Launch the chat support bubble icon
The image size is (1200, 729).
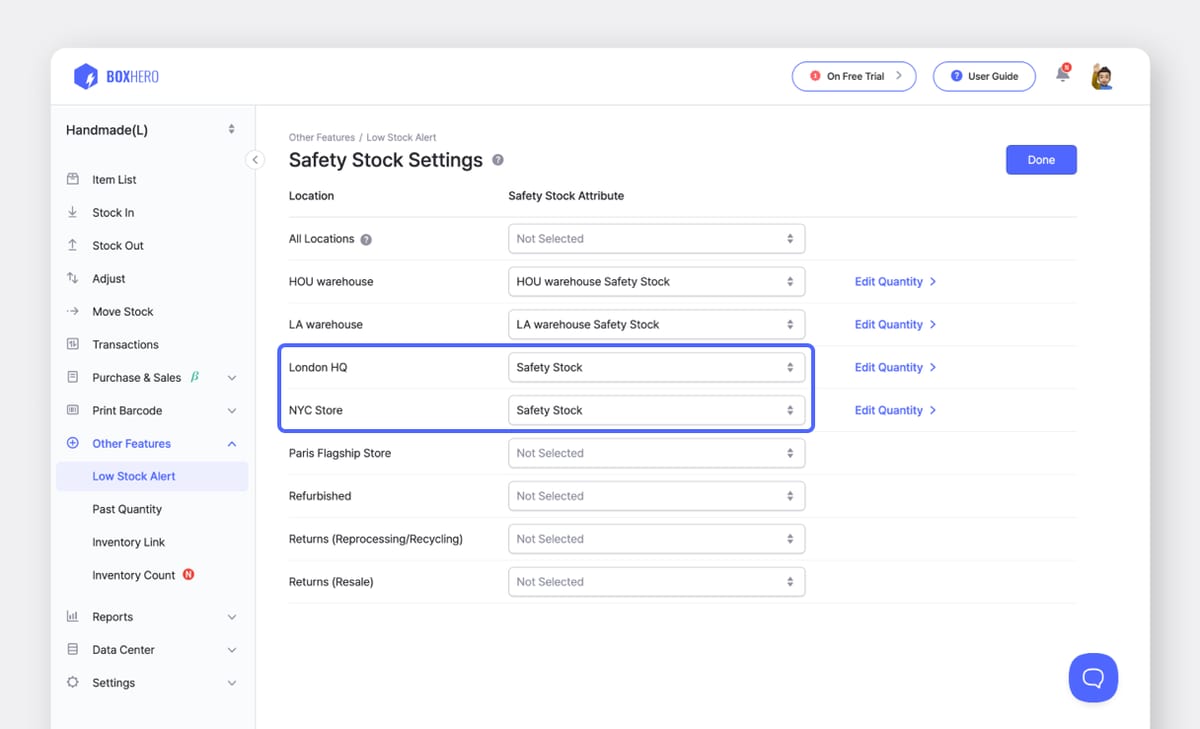1093,677
